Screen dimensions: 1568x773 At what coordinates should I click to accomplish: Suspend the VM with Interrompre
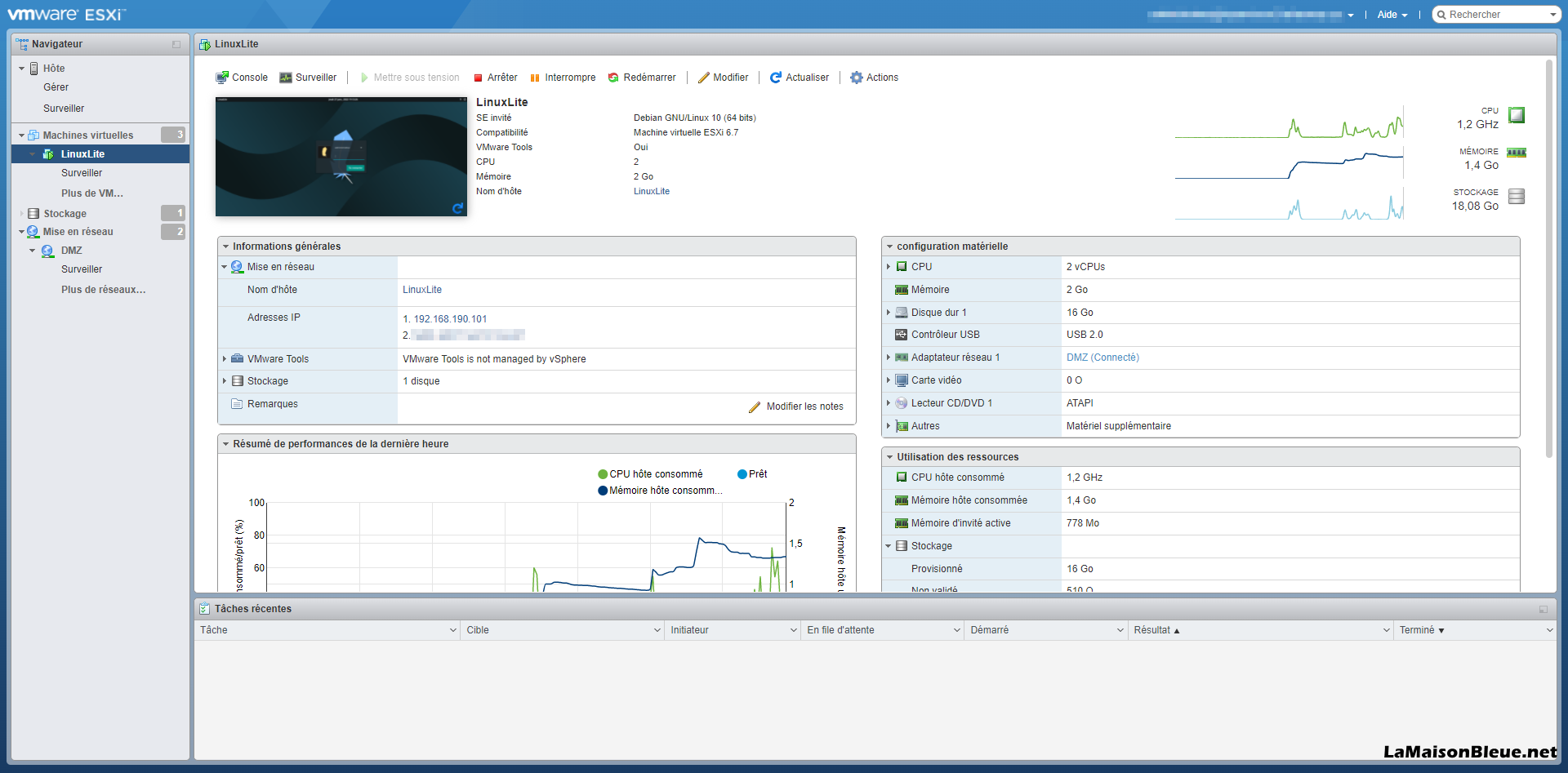[x=563, y=78]
